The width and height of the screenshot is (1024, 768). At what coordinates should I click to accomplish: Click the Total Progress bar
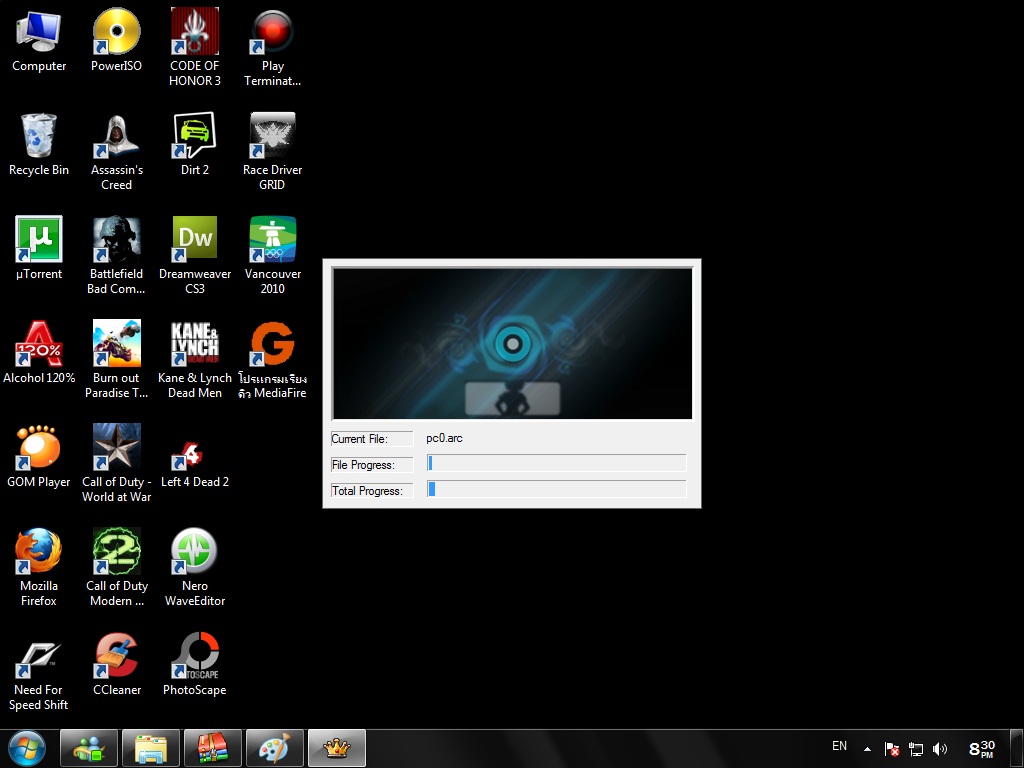(556, 488)
